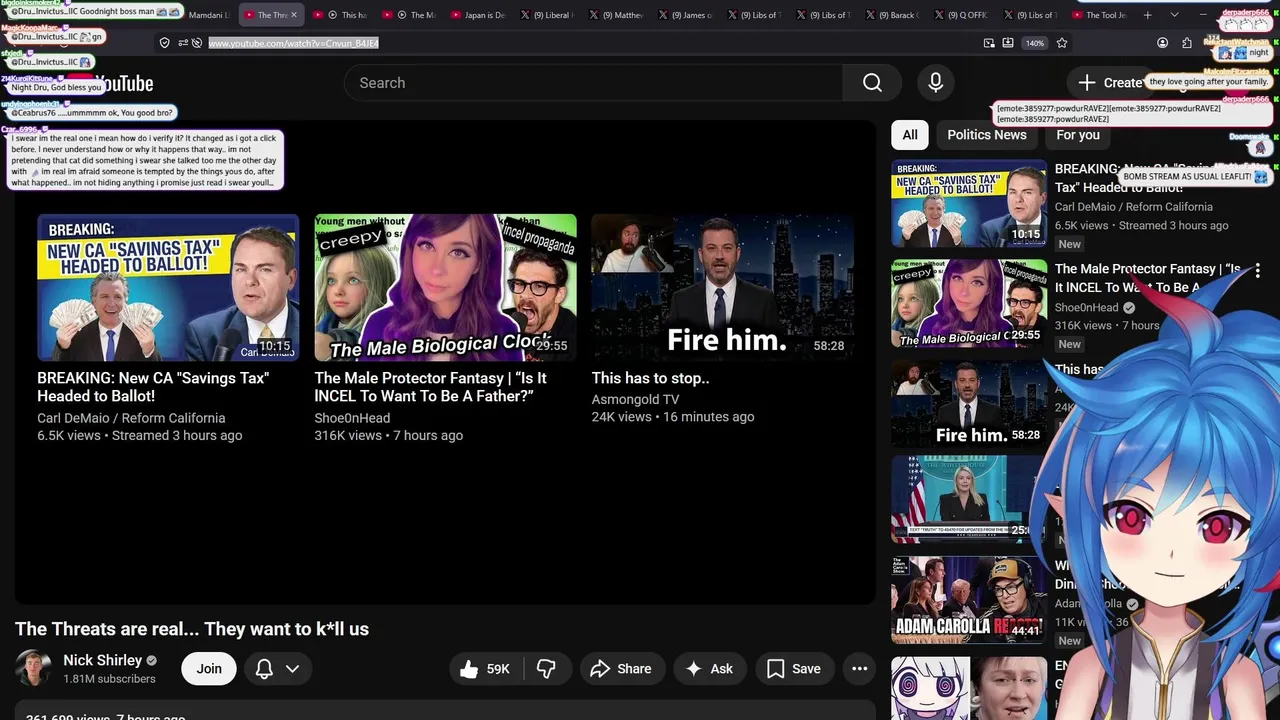Open Nick Shirley channel name link
Viewport: 1280px width, 720px height.
[x=103, y=660]
